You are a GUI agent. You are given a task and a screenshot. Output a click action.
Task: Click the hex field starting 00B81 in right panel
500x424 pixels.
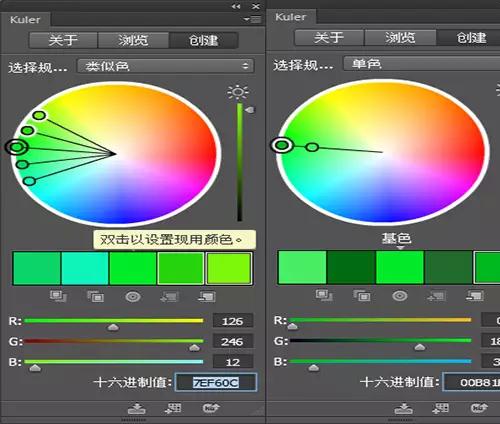click(471, 382)
